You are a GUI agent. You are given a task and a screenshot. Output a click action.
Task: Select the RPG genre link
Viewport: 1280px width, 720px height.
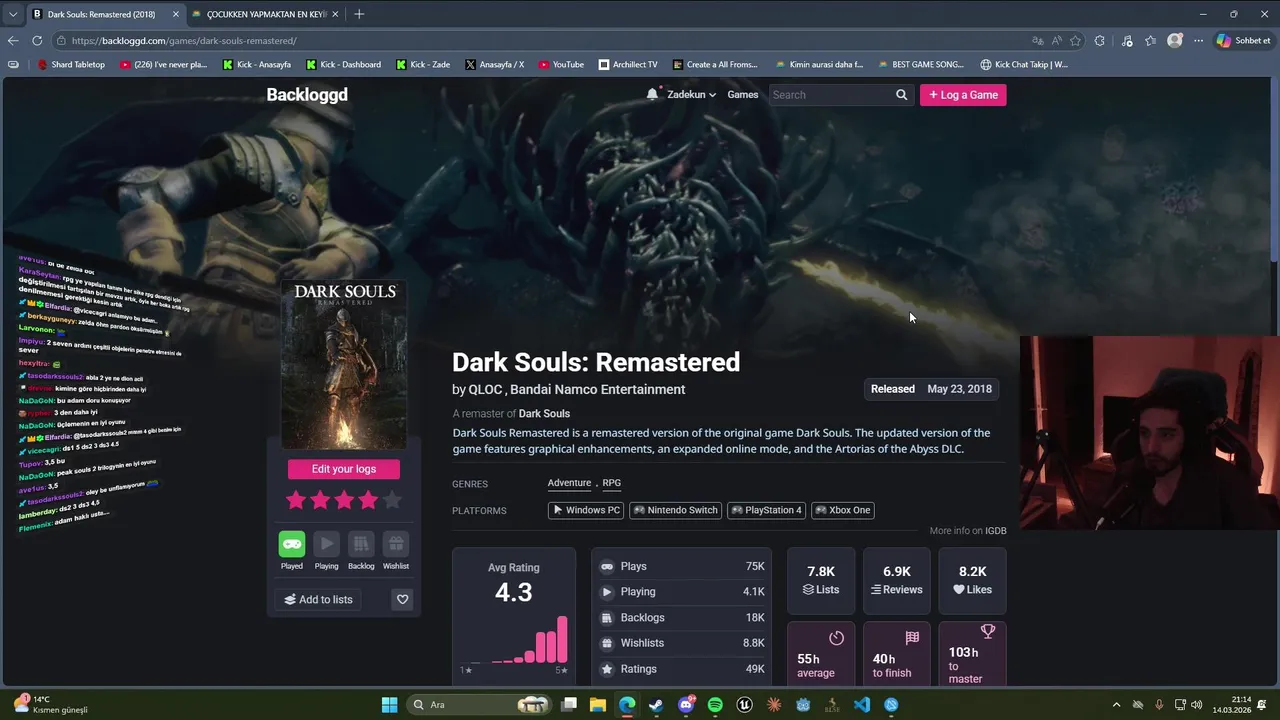(612, 483)
